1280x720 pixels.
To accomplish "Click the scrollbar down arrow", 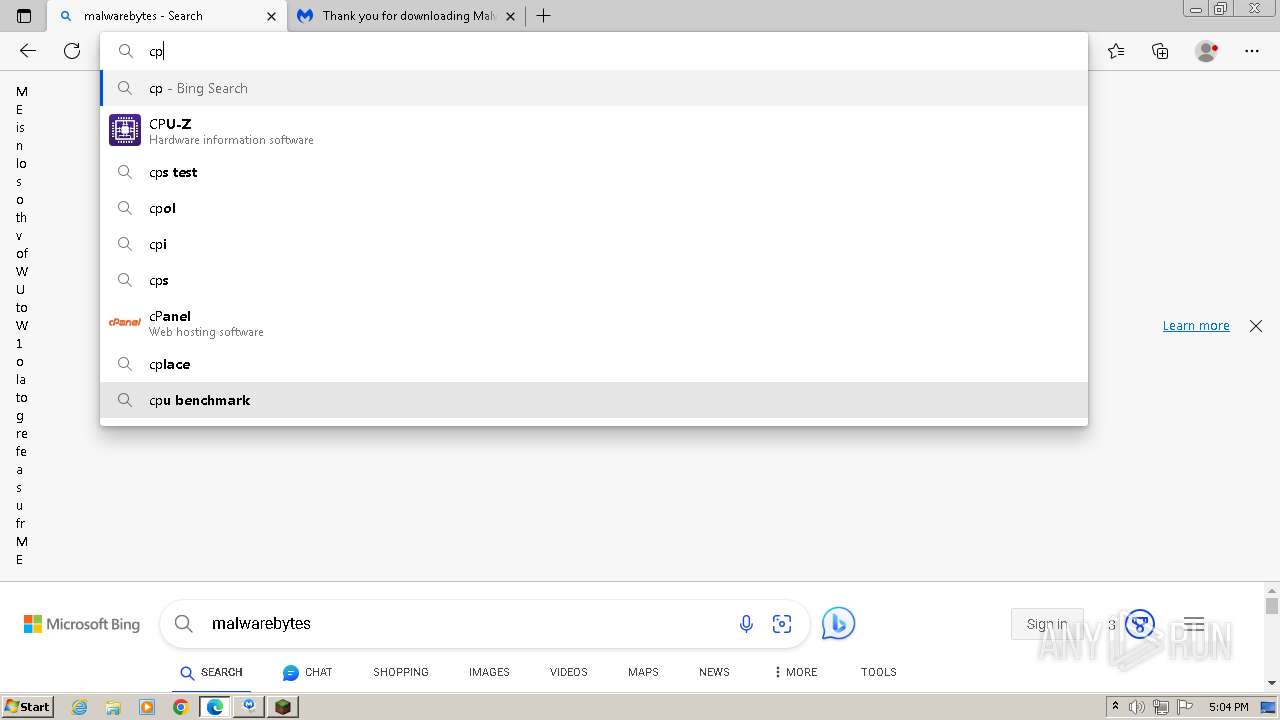I will click(1272, 683).
